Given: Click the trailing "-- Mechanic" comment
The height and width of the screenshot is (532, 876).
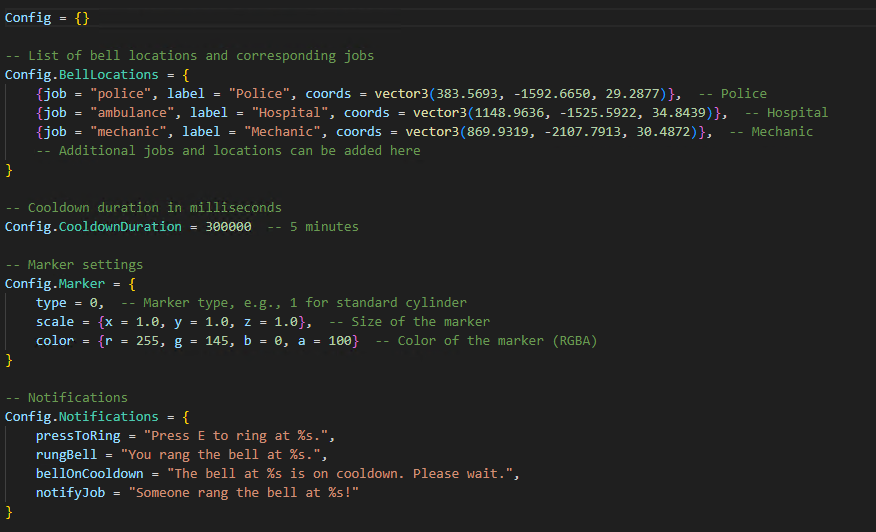Looking at the screenshot, I should click(x=771, y=132).
